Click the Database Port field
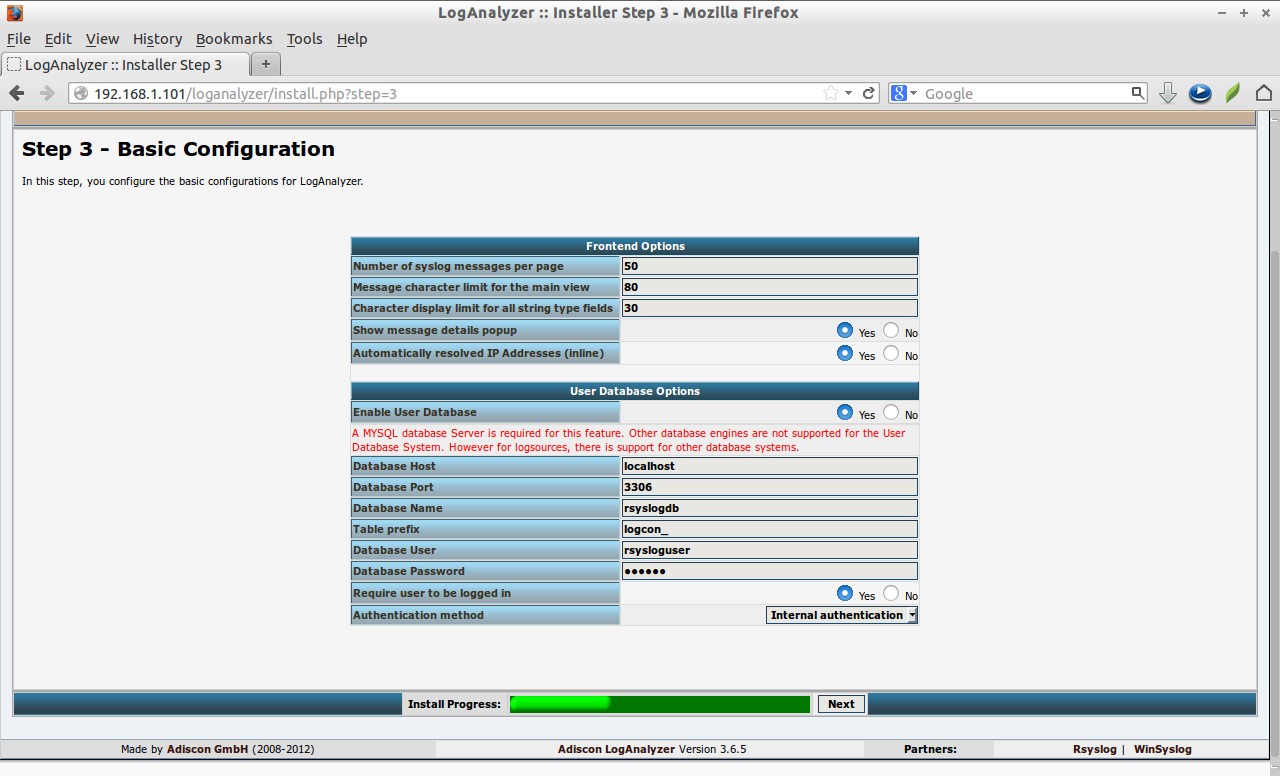1280x776 pixels. coord(769,487)
